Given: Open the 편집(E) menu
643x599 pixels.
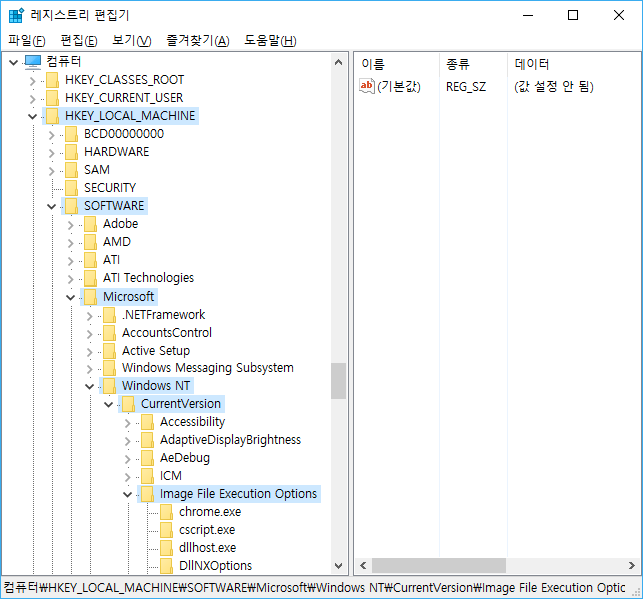Looking at the screenshot, I should 79,40.
